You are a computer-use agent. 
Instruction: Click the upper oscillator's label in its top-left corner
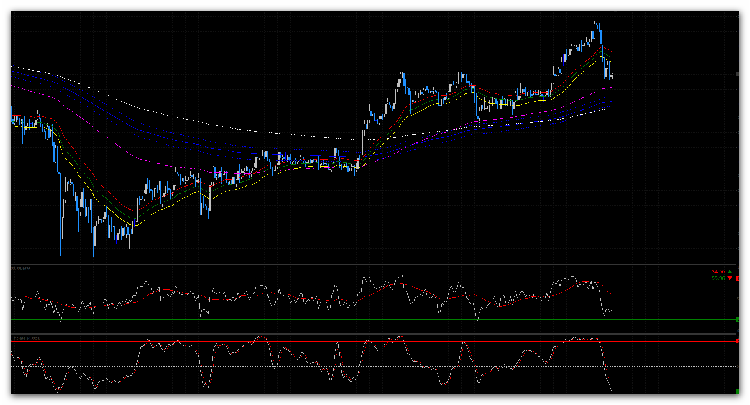tap(21, 269)
